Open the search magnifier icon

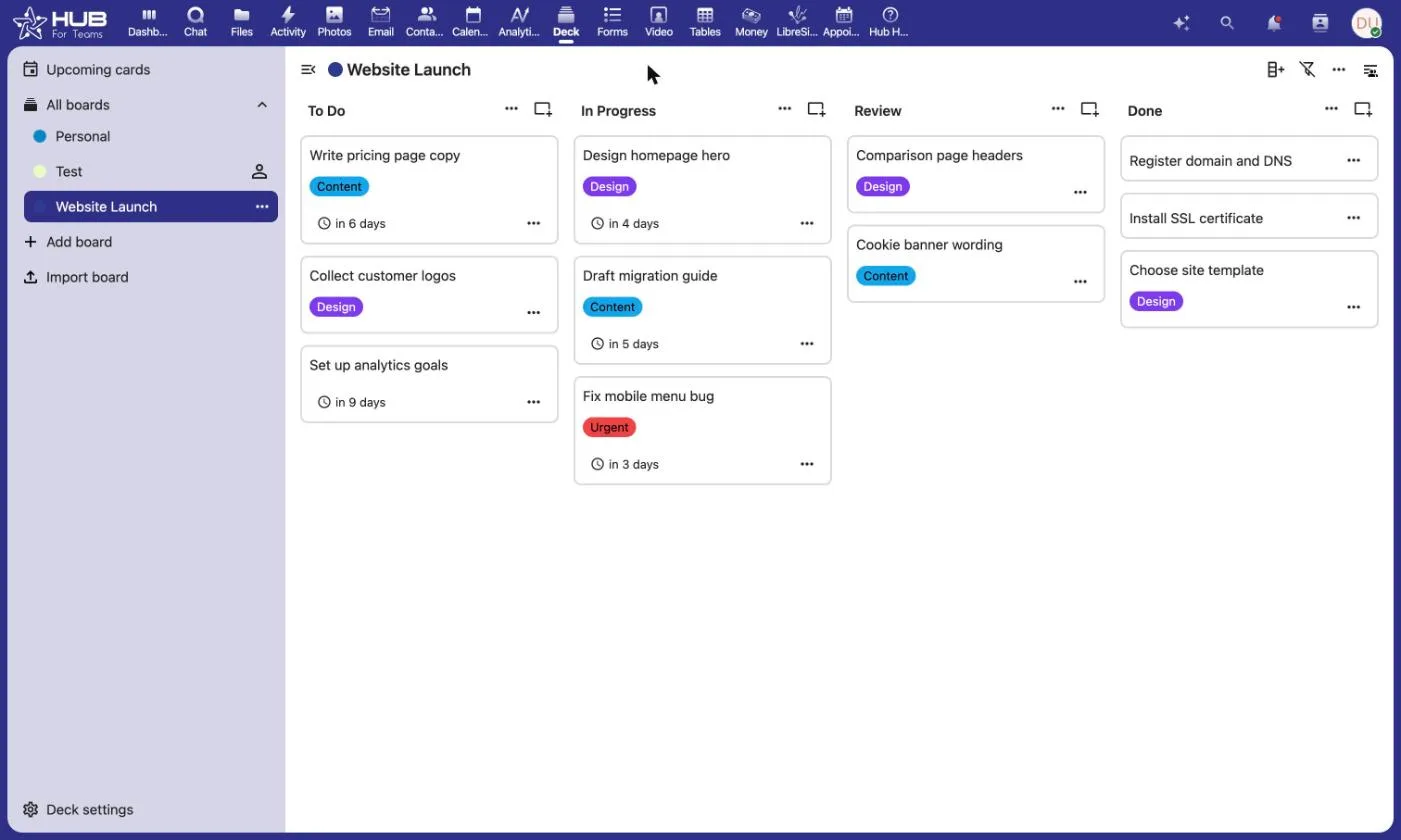(x=1227, y=22)
